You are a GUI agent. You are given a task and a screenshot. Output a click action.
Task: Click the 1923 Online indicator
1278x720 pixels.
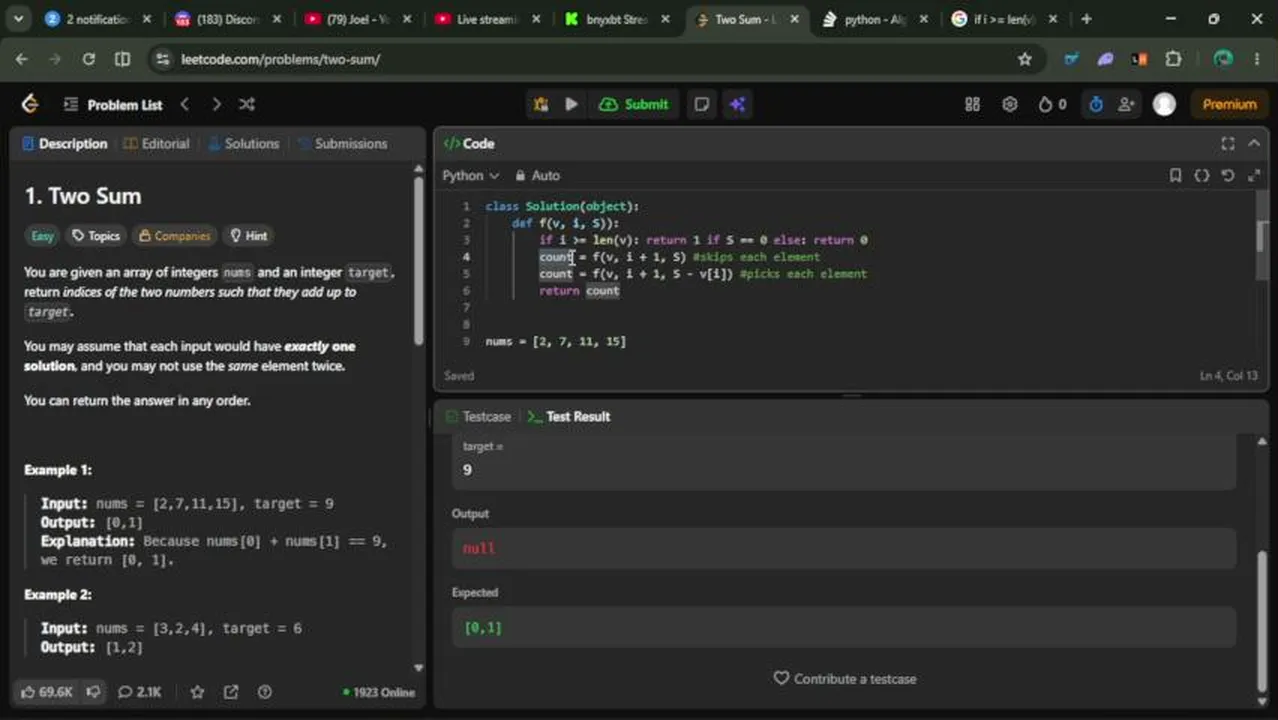tap(379, 692)
